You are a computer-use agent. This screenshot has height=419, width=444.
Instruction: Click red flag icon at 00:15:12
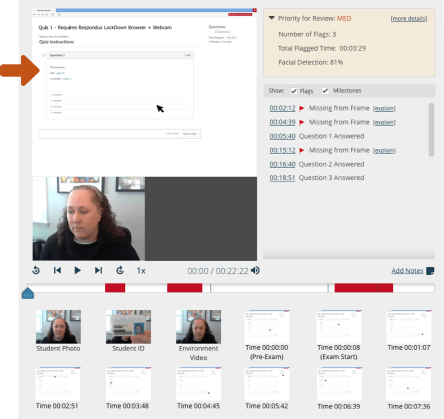(x=302, y=150)
